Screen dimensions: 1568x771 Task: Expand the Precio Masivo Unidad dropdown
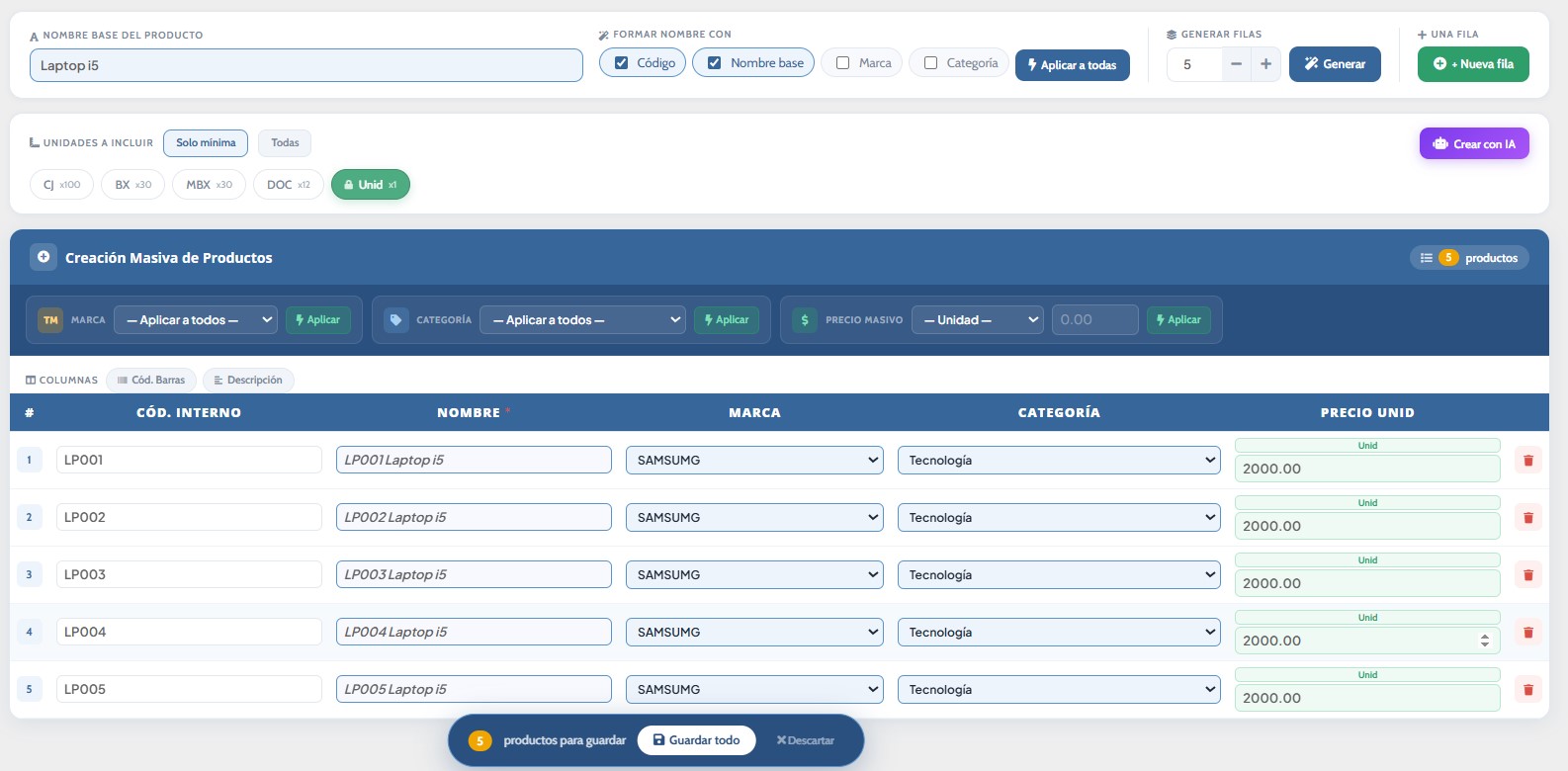tap(977, 320)
